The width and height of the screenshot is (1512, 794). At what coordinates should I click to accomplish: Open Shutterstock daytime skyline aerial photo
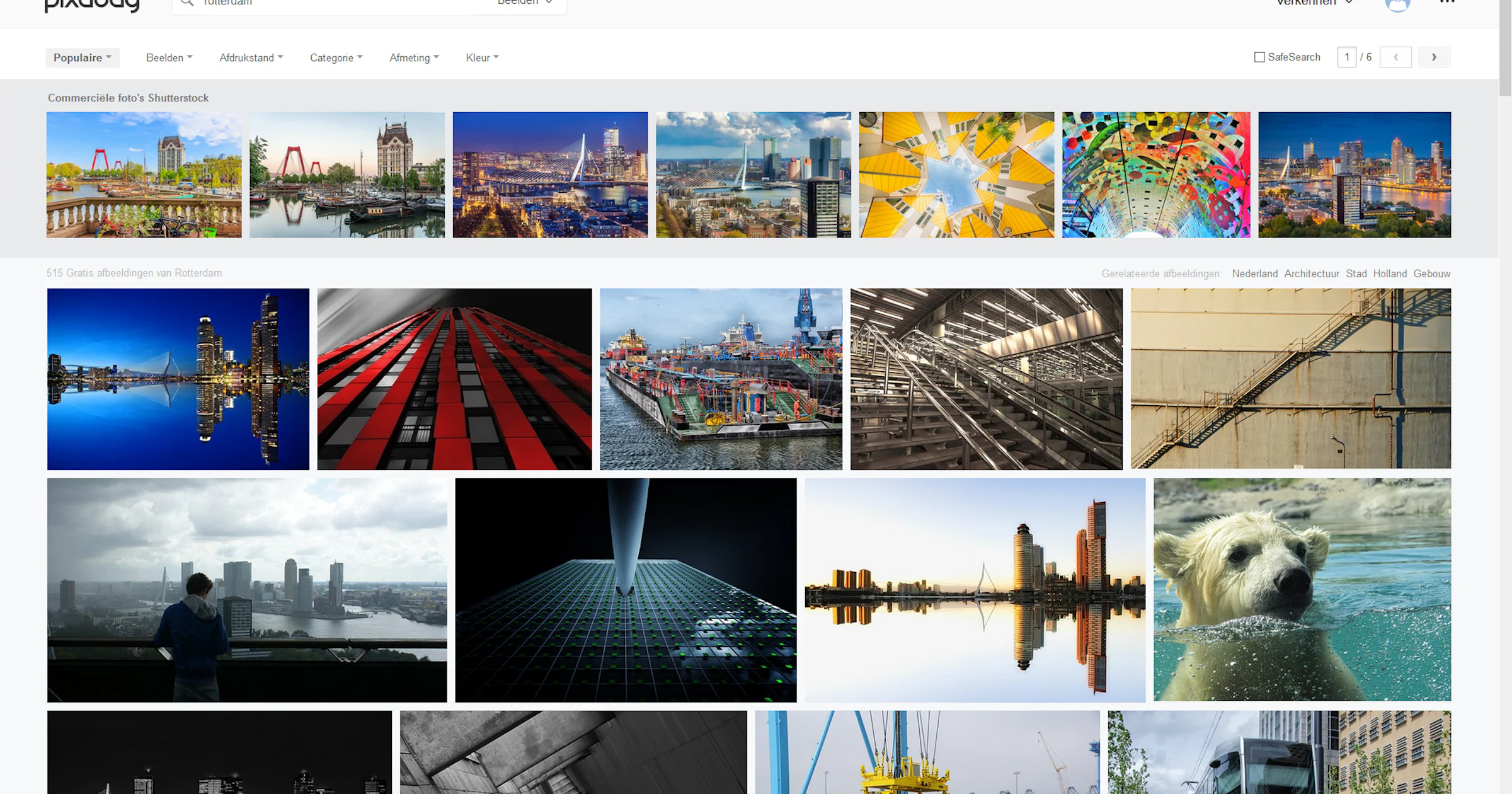[753, 175]
